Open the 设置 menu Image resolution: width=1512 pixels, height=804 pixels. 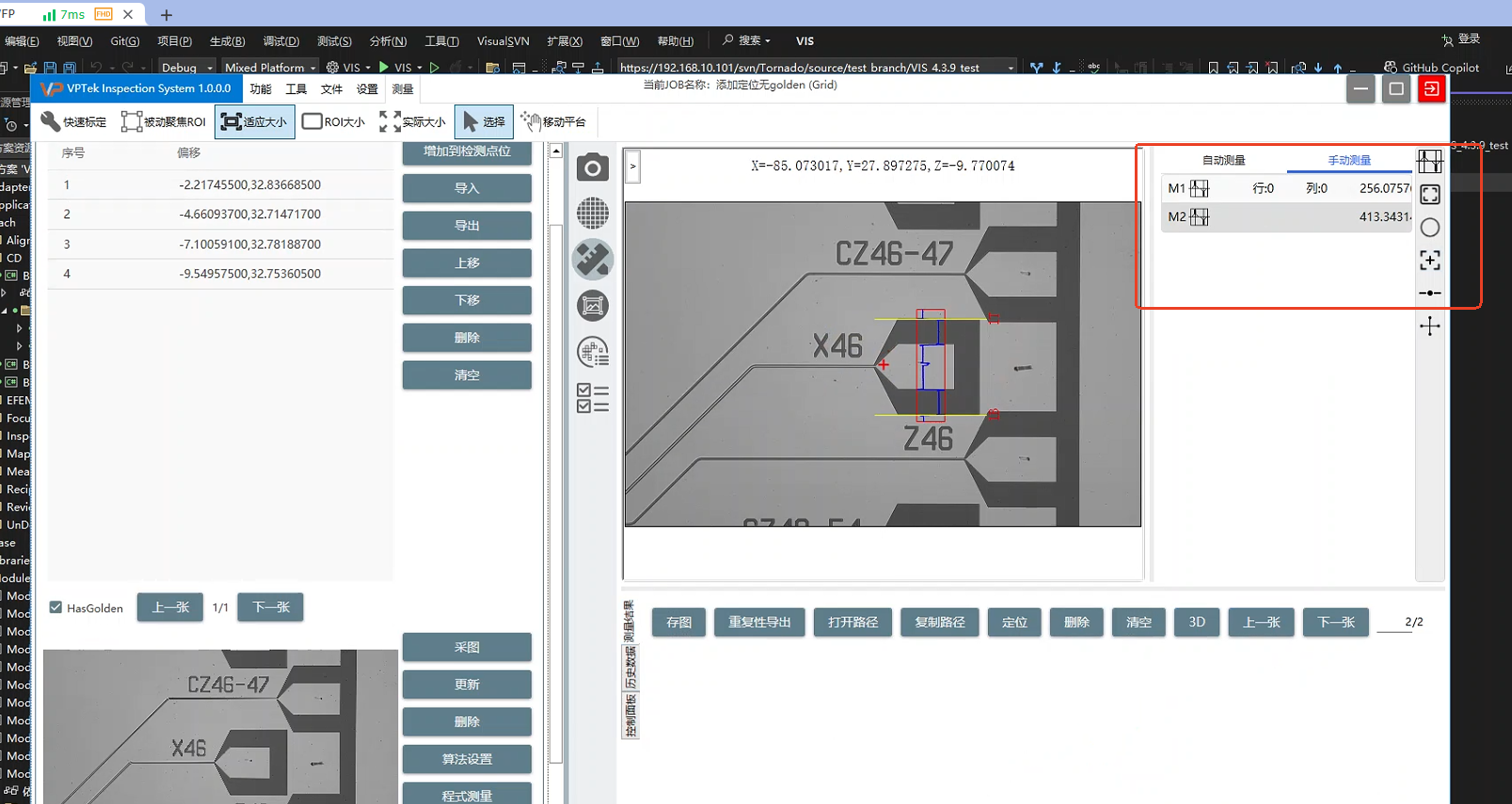367,89
